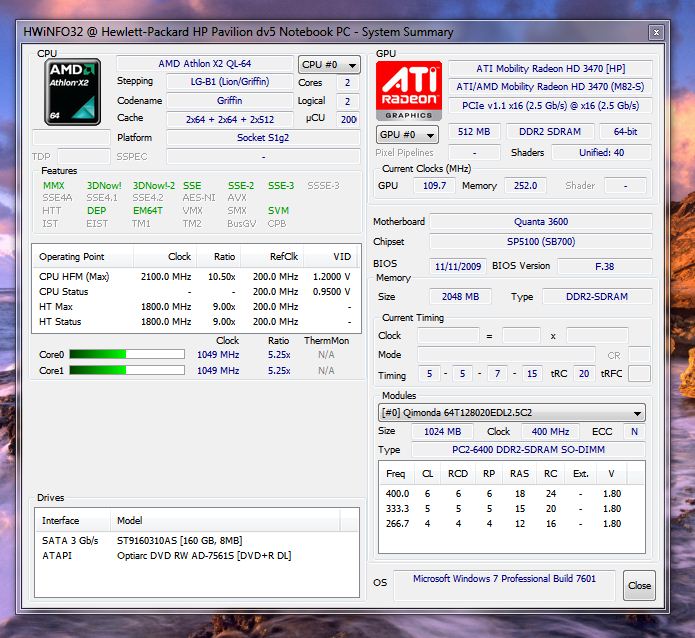Click the cache value 2x64 + 2x64 + 2x512
Image resolution: width=695 pixels, height=638 pixels.
(x=230, y=119)
